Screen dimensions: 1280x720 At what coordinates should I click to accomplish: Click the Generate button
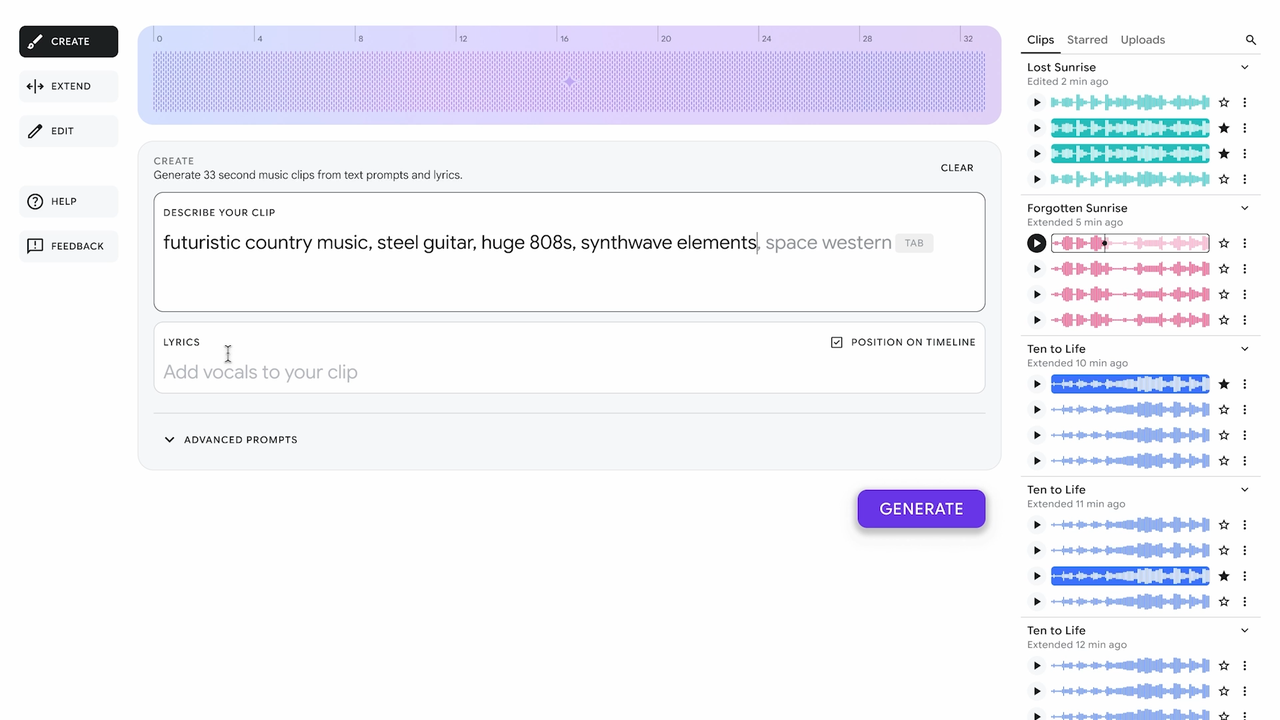coord(921,509)
